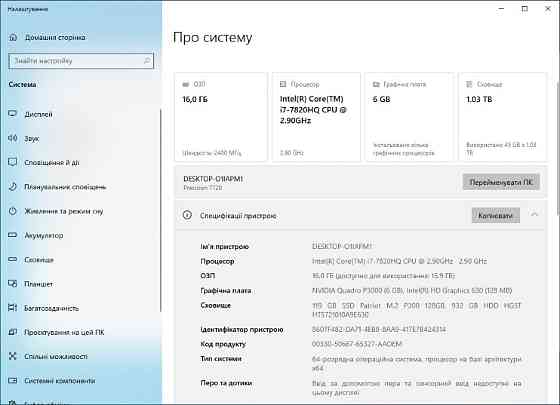Click the Спільні можливості shared experiences icon
The width and height of the screenshot is (560, 405).
13,356
